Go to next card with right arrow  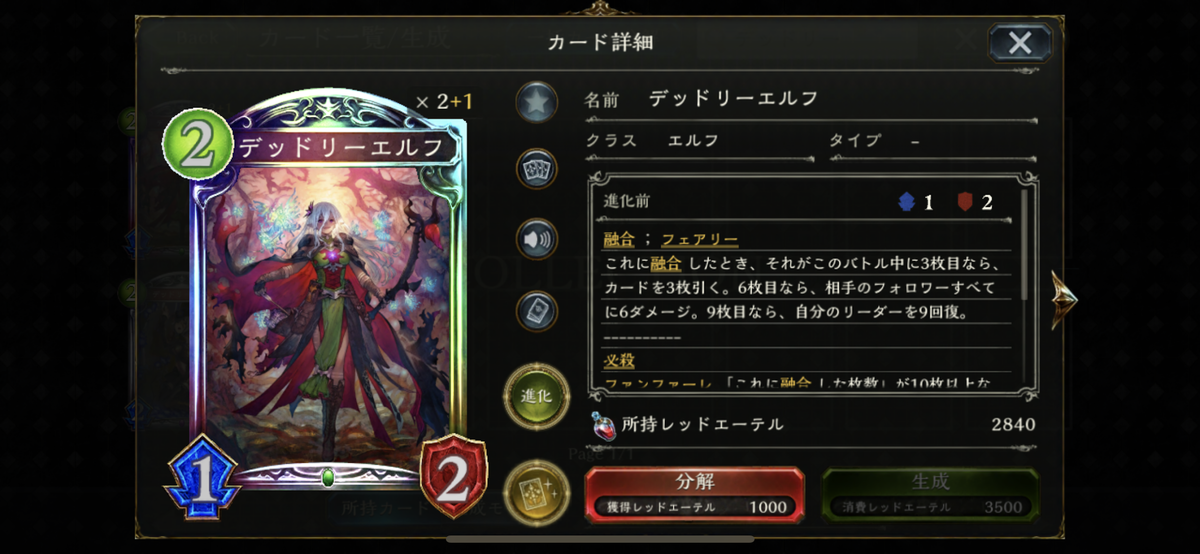(x=1063, y=301)
